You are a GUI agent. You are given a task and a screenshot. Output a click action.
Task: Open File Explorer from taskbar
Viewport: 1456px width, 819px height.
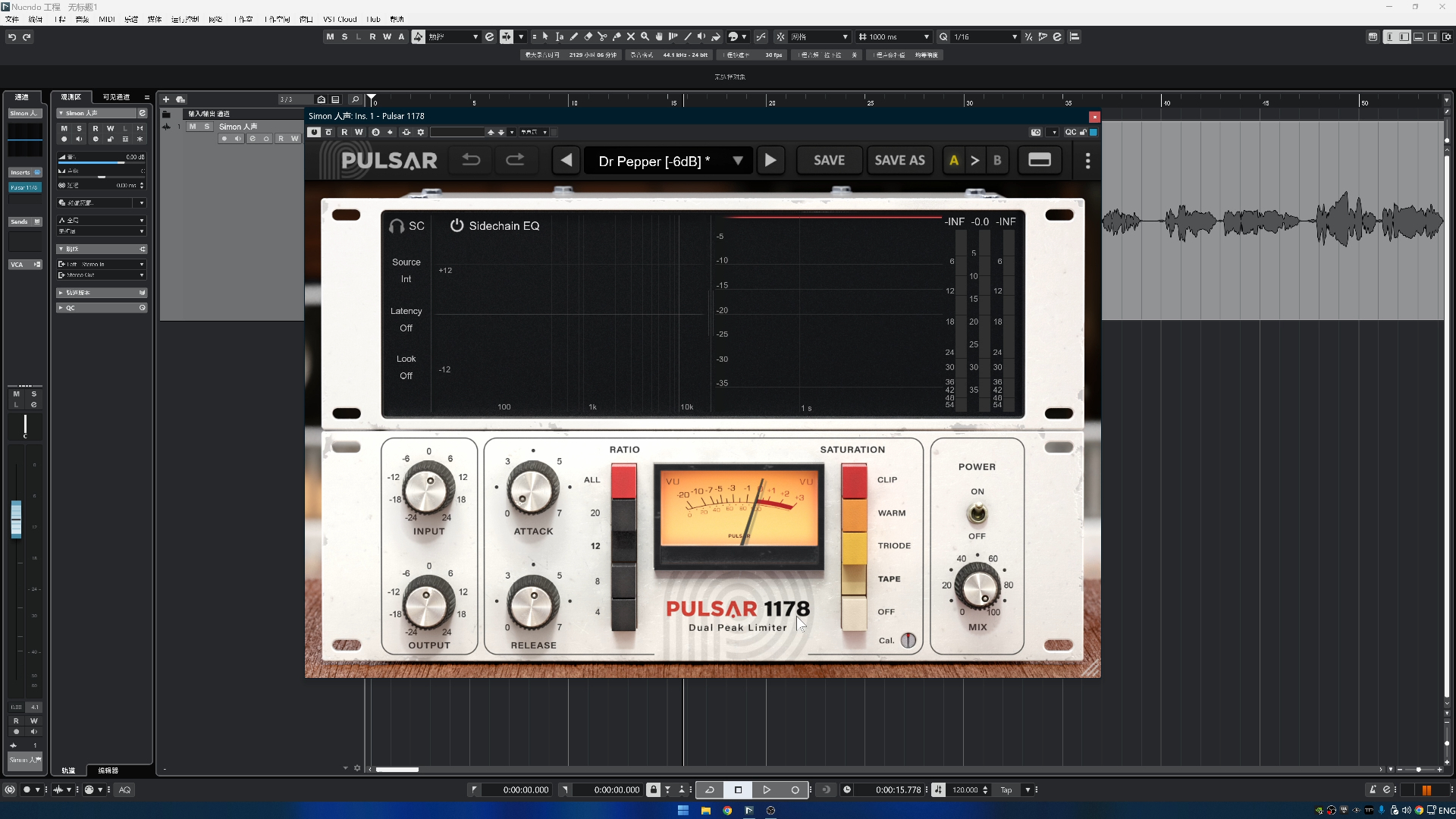click(x=705, y=811)
